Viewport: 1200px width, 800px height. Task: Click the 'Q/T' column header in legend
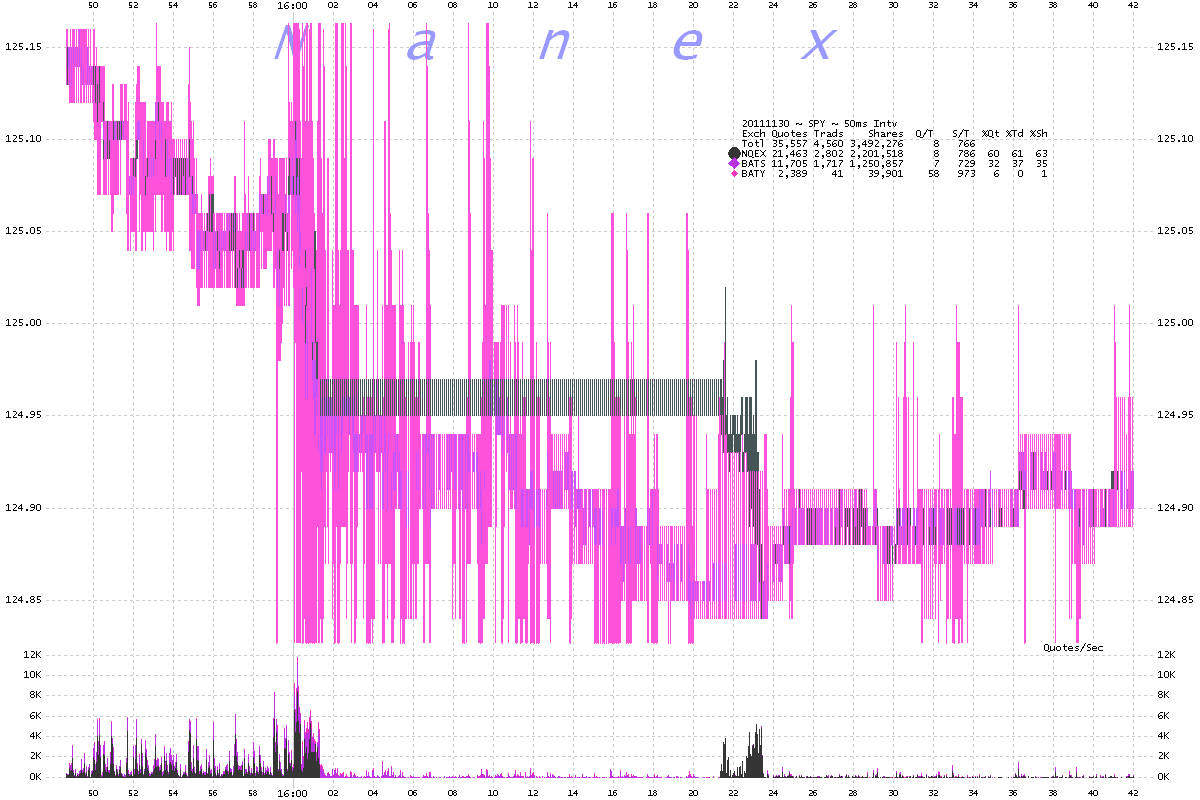(924, 133)
